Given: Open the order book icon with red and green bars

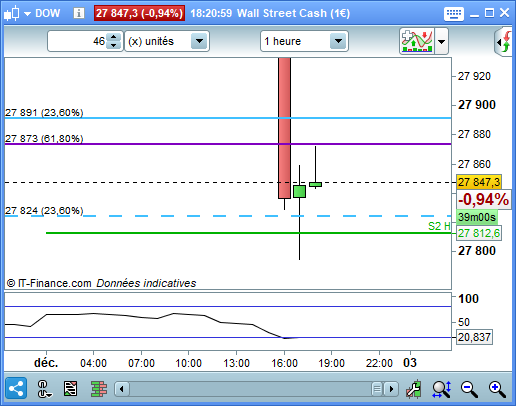Looking at the screenshot, I should (99, 389).
